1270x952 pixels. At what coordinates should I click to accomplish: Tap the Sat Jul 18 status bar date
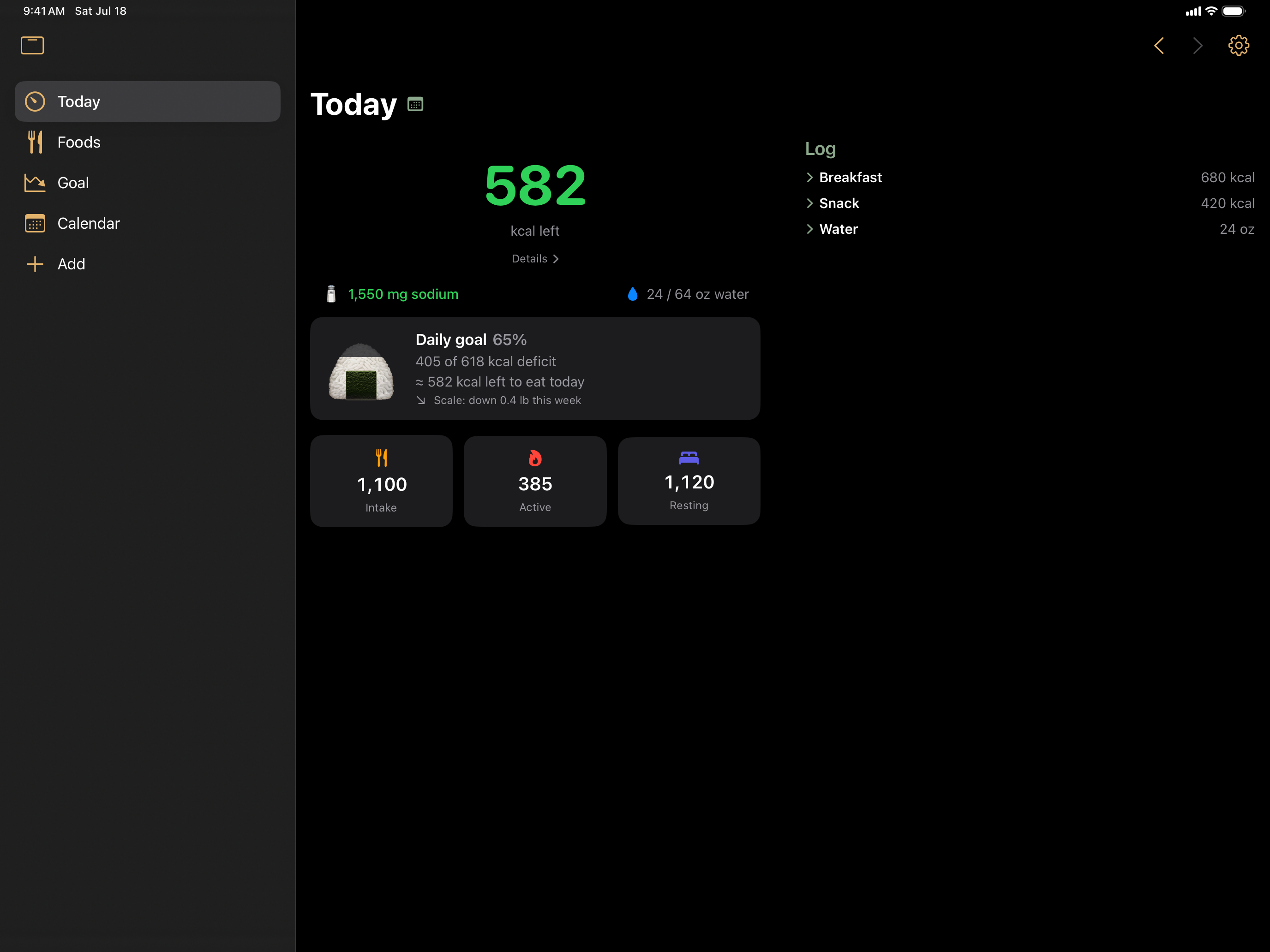click(x=101, y=11)
